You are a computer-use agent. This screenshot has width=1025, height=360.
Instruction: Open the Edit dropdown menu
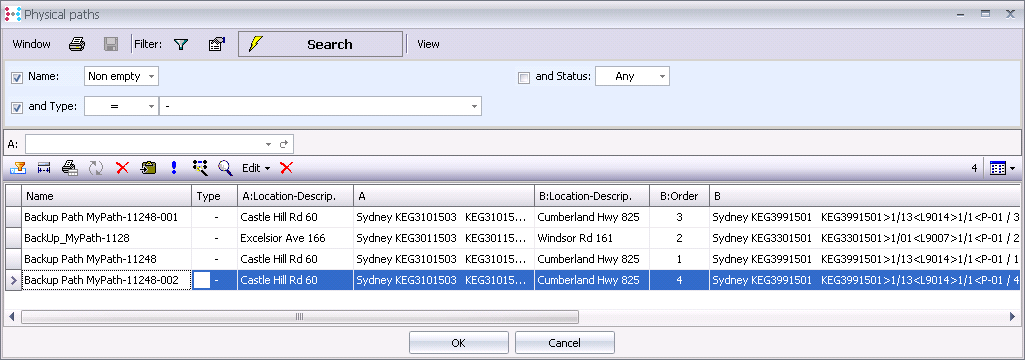click(x=256, y=168)
